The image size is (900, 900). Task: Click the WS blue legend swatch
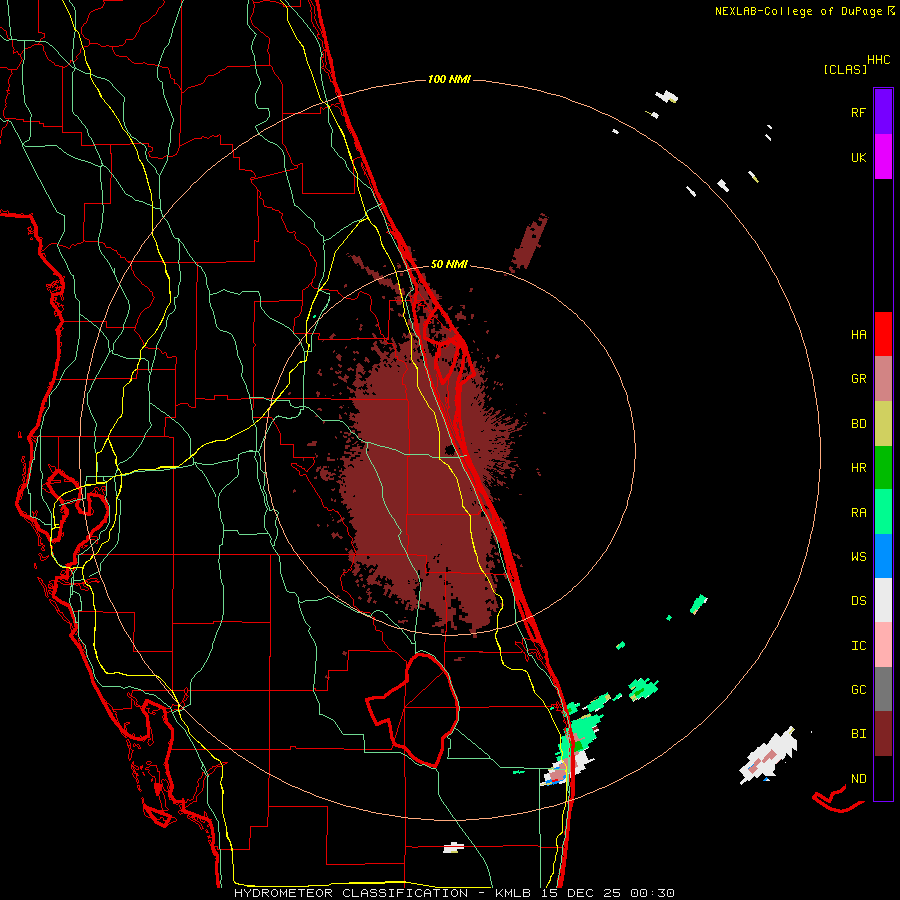point(883,556)
